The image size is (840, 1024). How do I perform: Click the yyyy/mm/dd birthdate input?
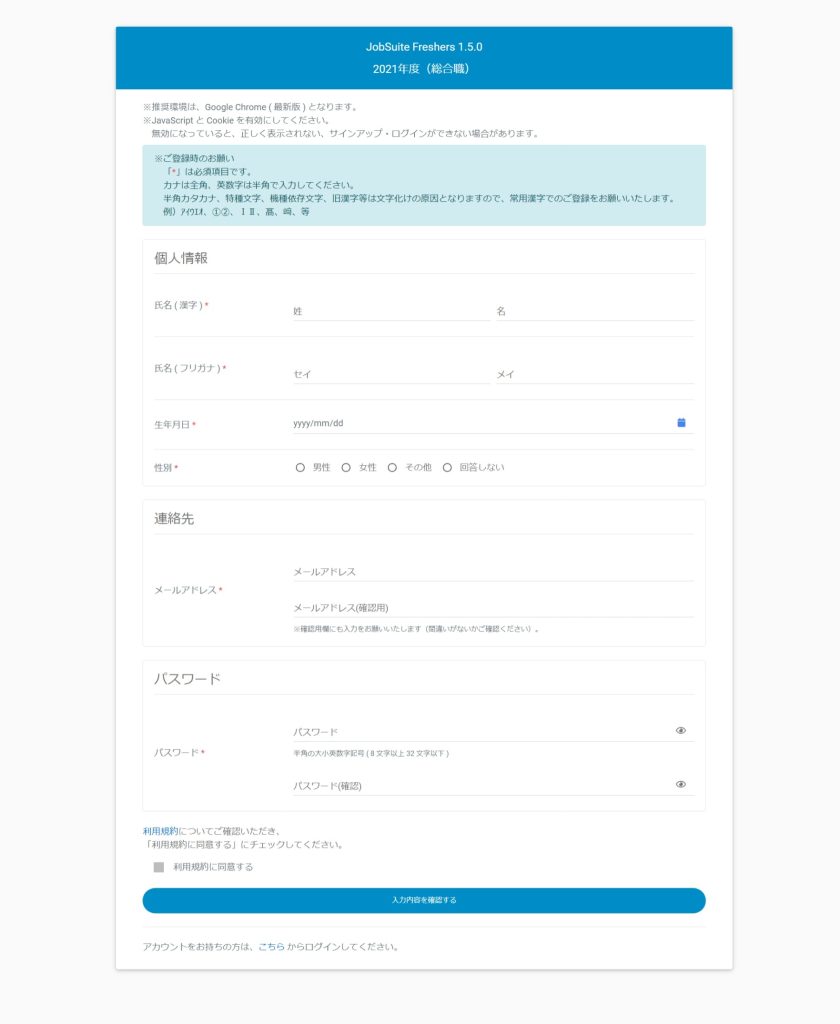(480, 423)
